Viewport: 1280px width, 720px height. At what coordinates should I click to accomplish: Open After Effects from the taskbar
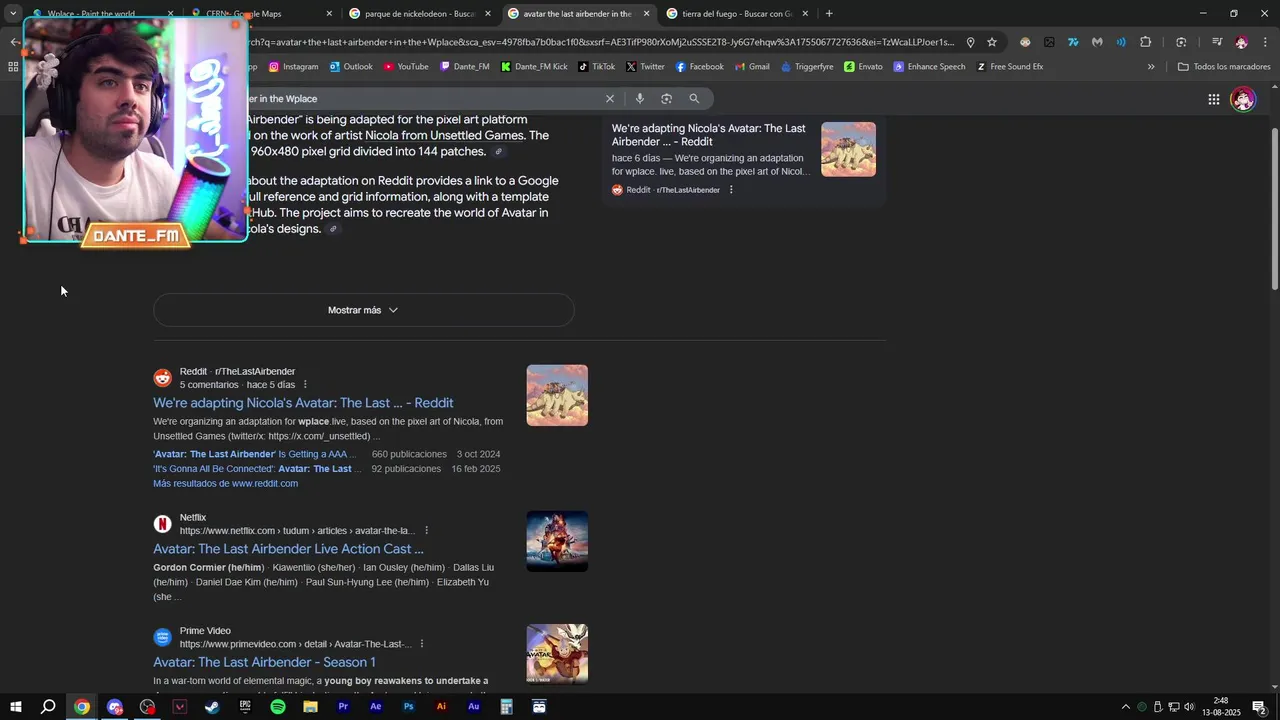coord(376,707)
